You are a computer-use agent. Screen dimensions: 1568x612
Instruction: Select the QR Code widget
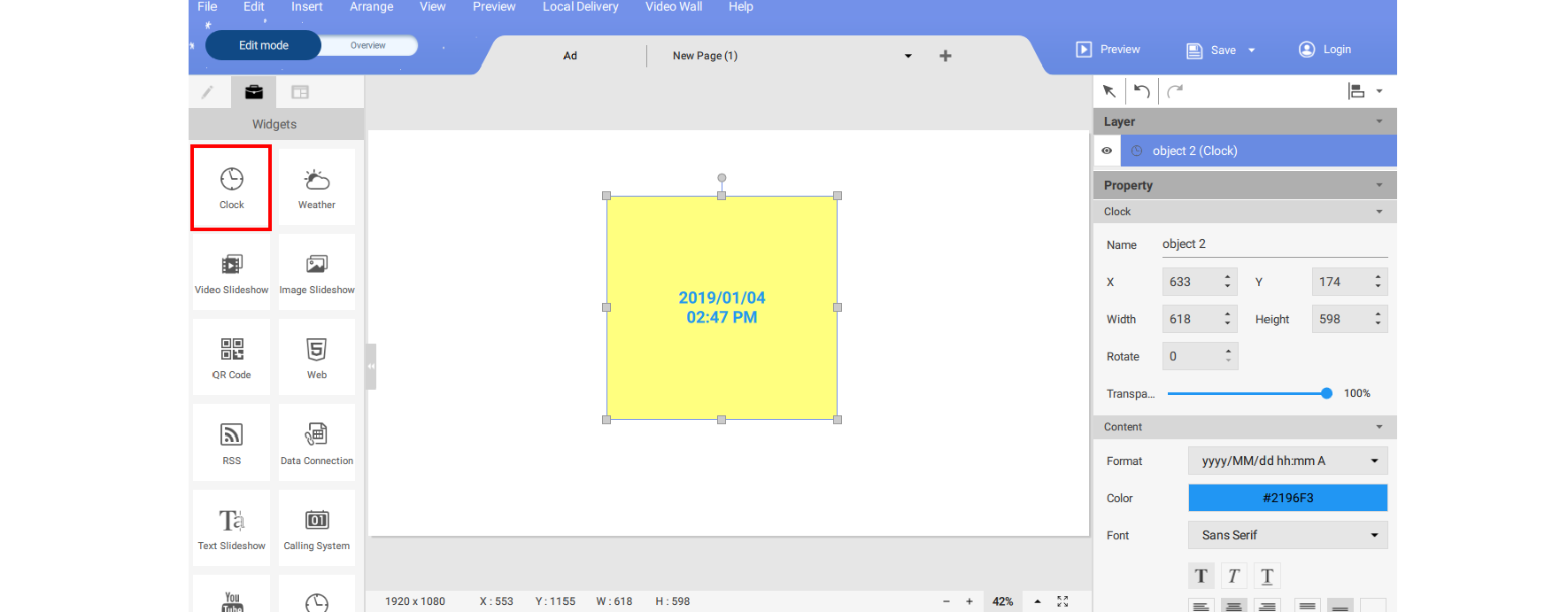click(x=231, y=358)
